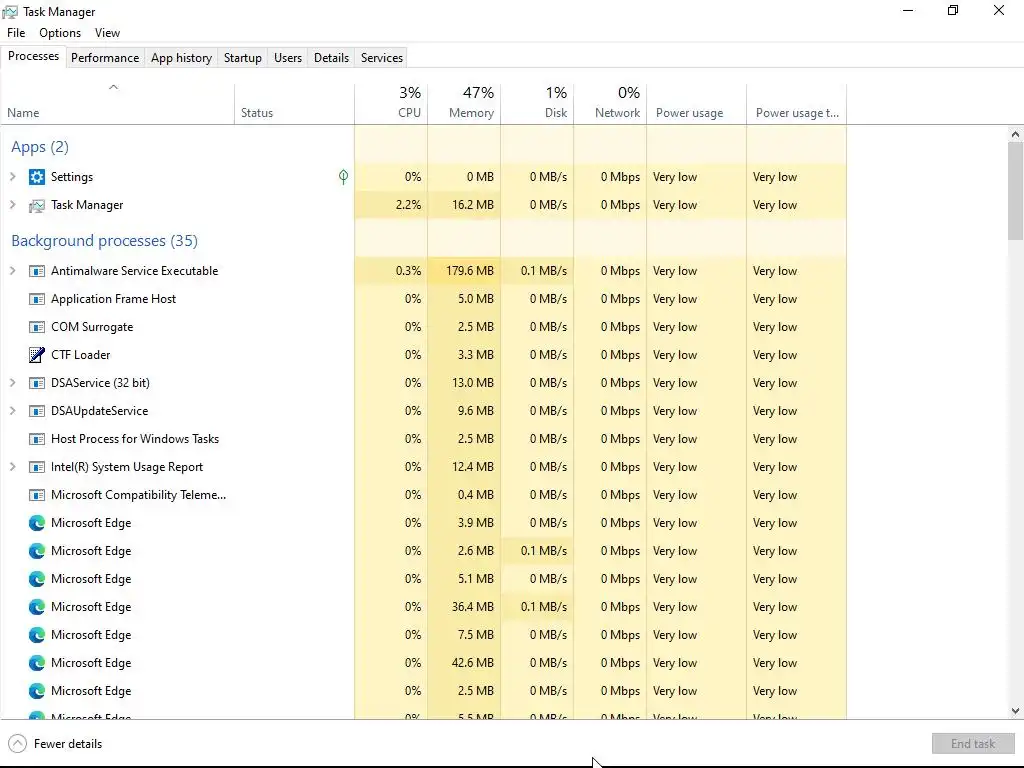Click the Apps (2) group heading
1024x768 pixels.
click(40, 147)
